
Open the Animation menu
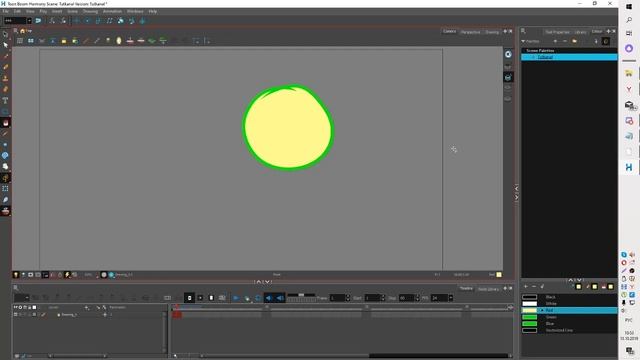point(112,11)
